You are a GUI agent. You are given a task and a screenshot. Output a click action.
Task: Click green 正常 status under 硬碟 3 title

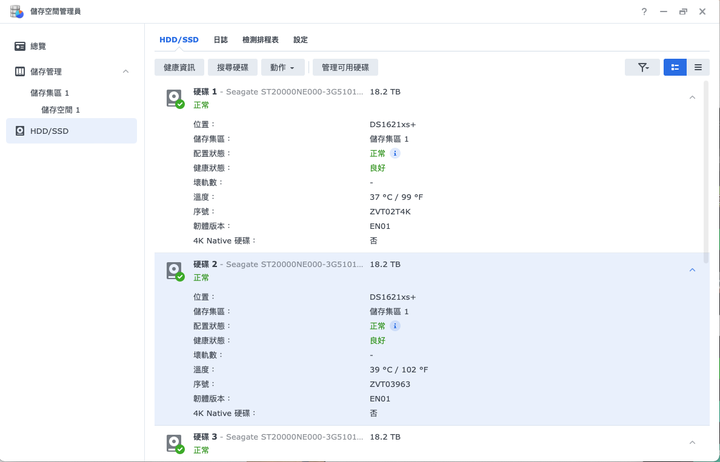[x=201, y=450]
